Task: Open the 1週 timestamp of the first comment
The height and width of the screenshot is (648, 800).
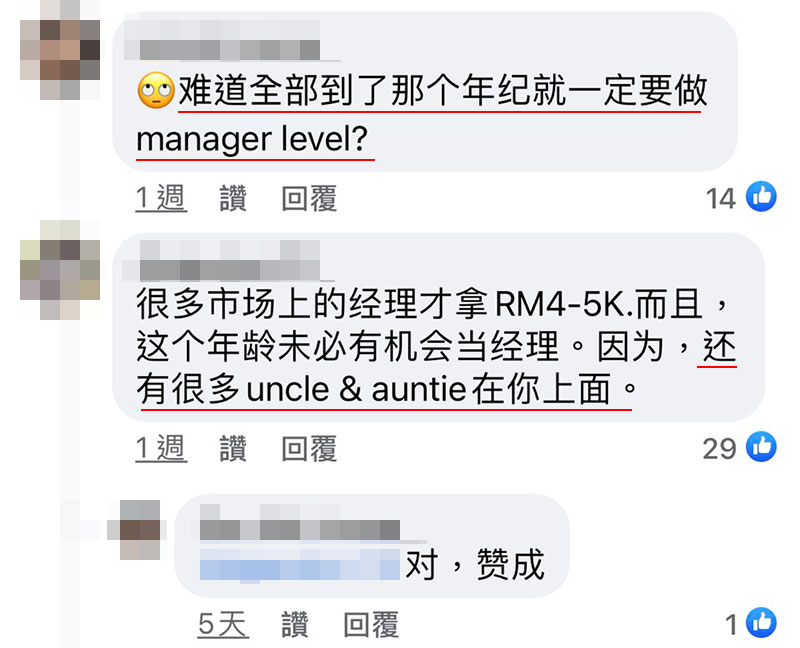Action: click(x=161, y=198)
